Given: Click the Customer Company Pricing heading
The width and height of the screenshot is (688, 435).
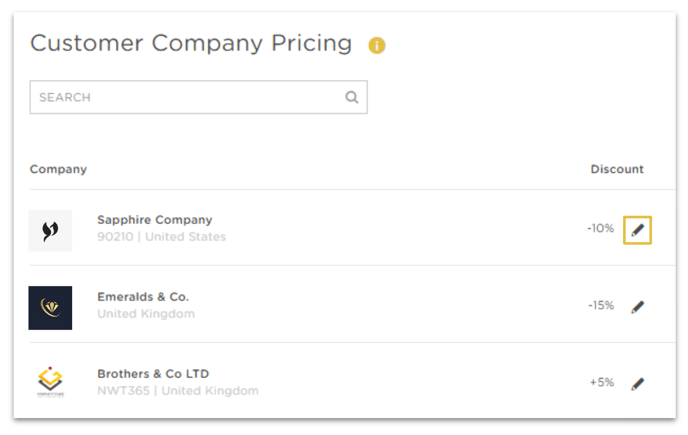Looking at the screenshot, I should [191, 43].
